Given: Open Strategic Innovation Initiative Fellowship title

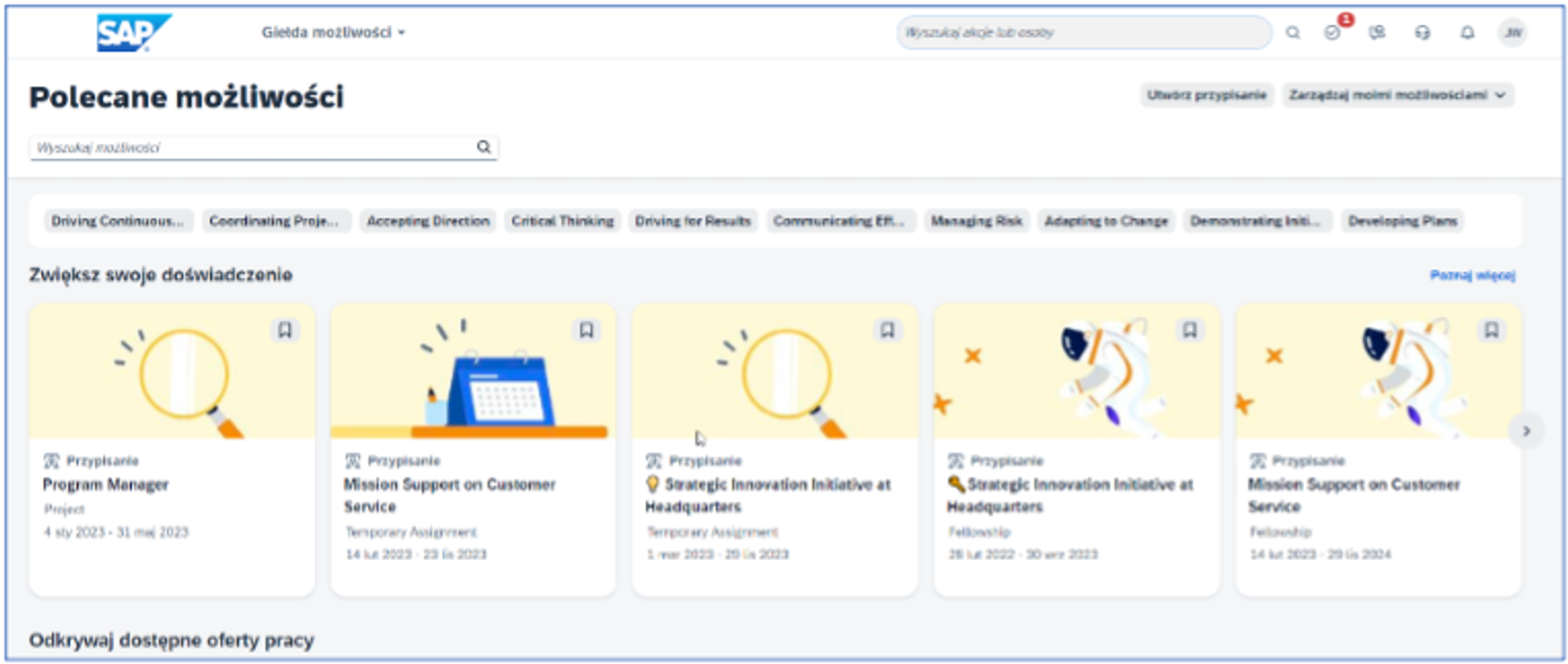Looking at the screenshot, I should point(1070,495).
